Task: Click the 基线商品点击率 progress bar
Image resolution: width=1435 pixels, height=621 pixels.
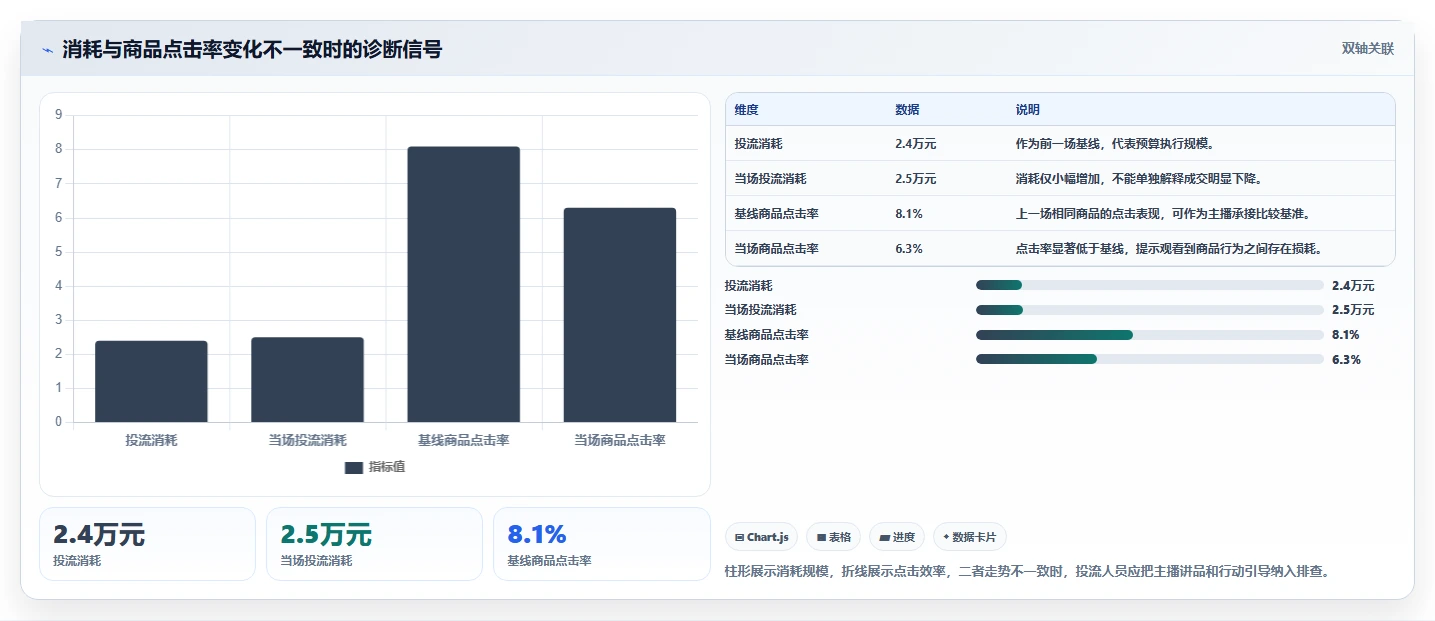Action: [x=1150, y=335]
